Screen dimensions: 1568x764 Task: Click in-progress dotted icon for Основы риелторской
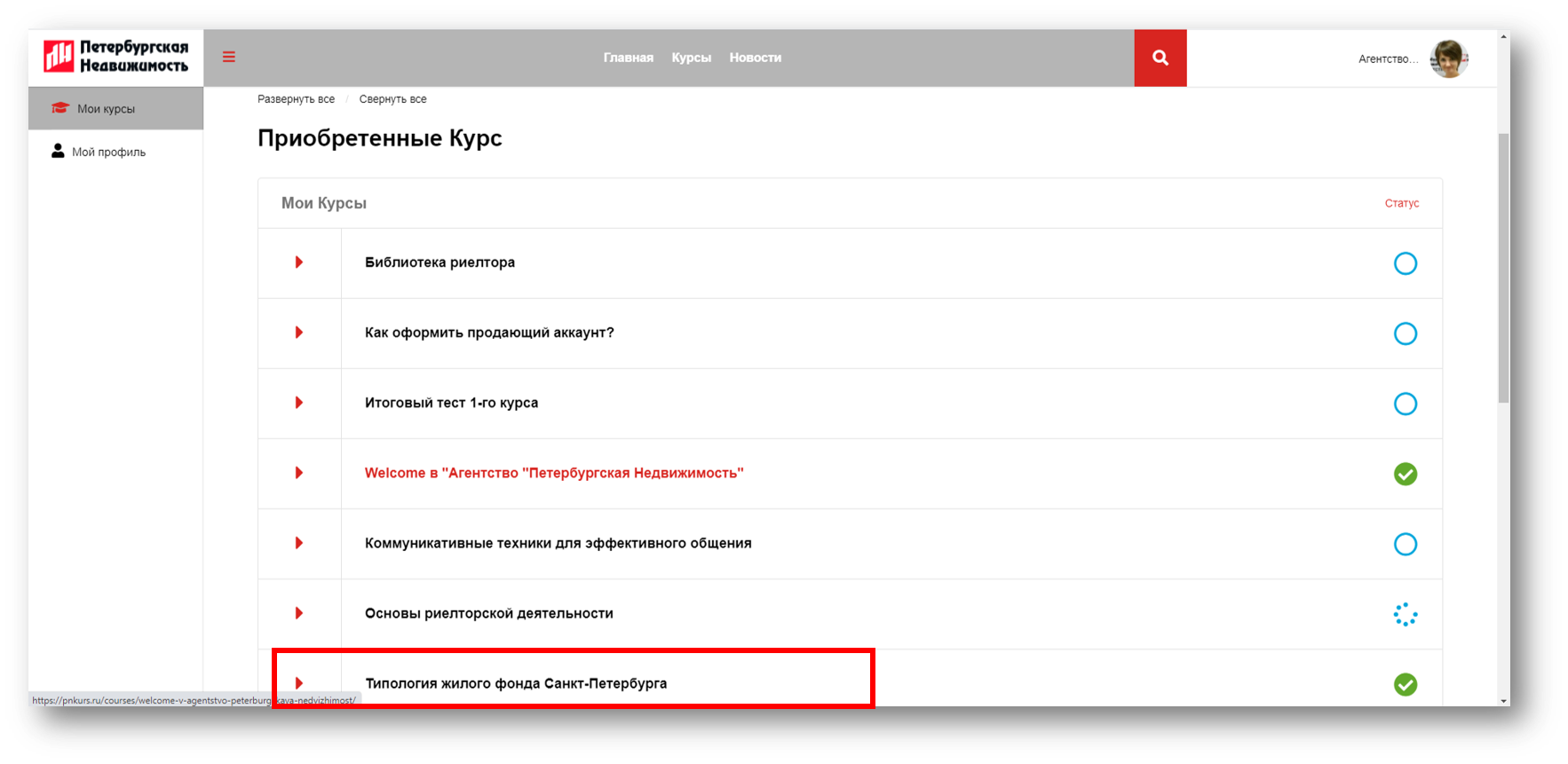[x=1406, y=614]
